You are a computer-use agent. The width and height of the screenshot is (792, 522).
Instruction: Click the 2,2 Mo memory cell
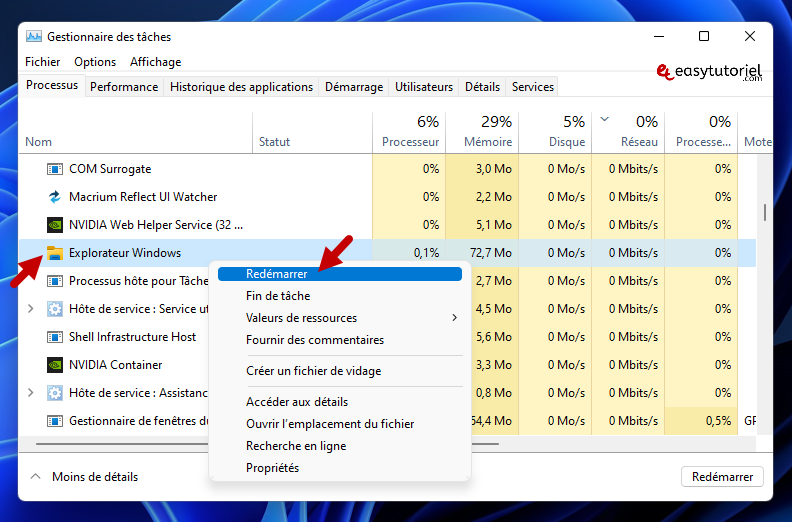[482, 197]
